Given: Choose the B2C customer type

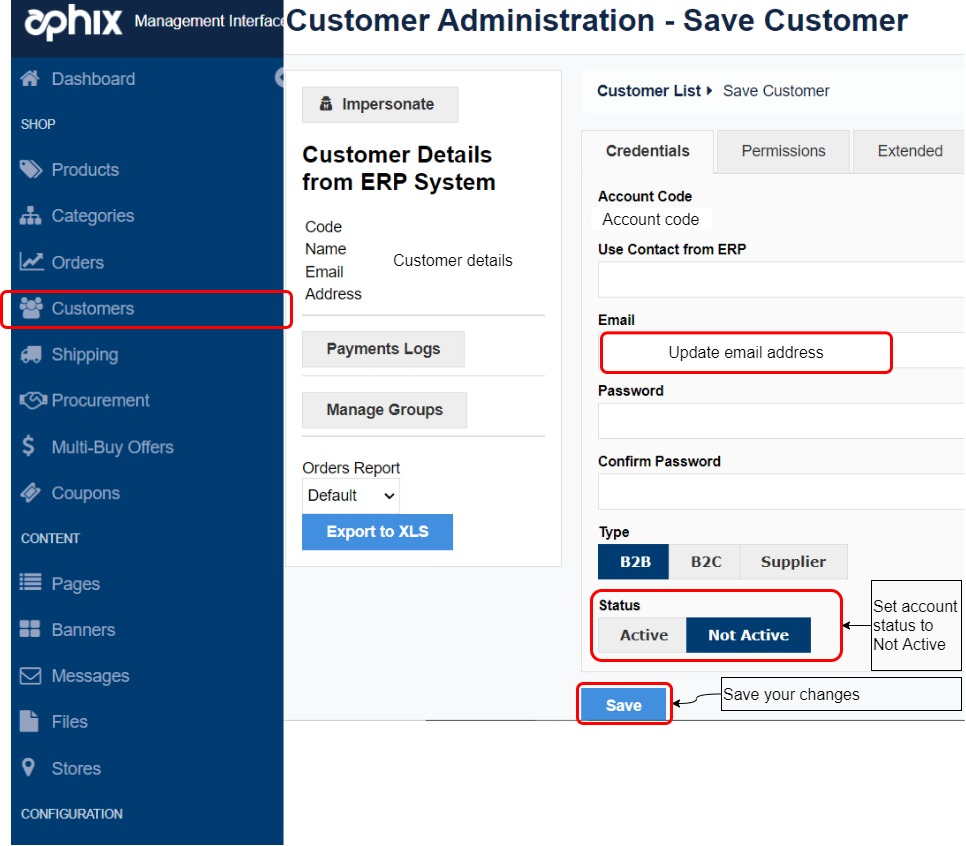Looking at the screenshot, I should pyautogui.click(x=705, y=562).
